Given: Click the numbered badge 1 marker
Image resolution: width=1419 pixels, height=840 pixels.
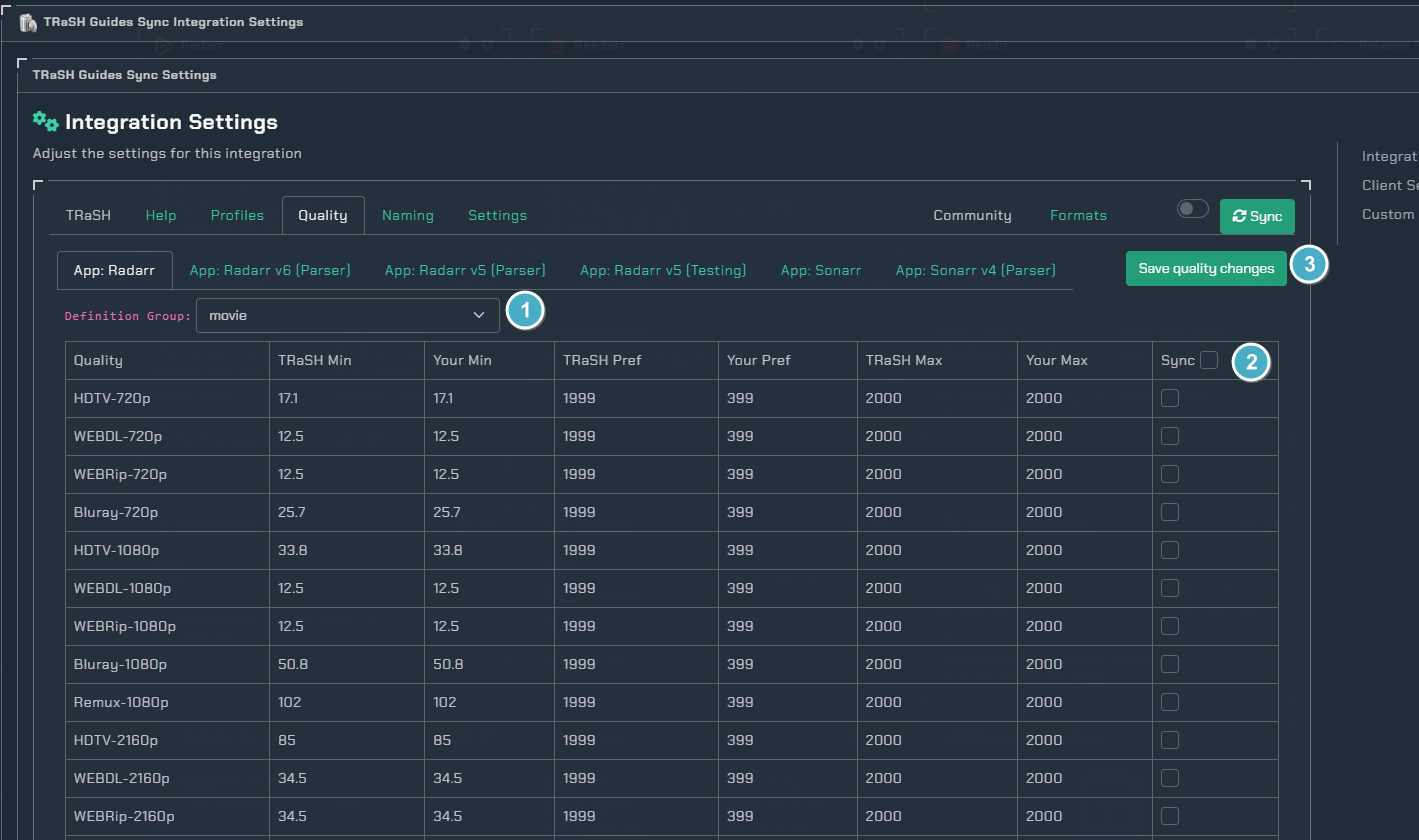Looking at the screenshot, I should [x=526, y=311].
